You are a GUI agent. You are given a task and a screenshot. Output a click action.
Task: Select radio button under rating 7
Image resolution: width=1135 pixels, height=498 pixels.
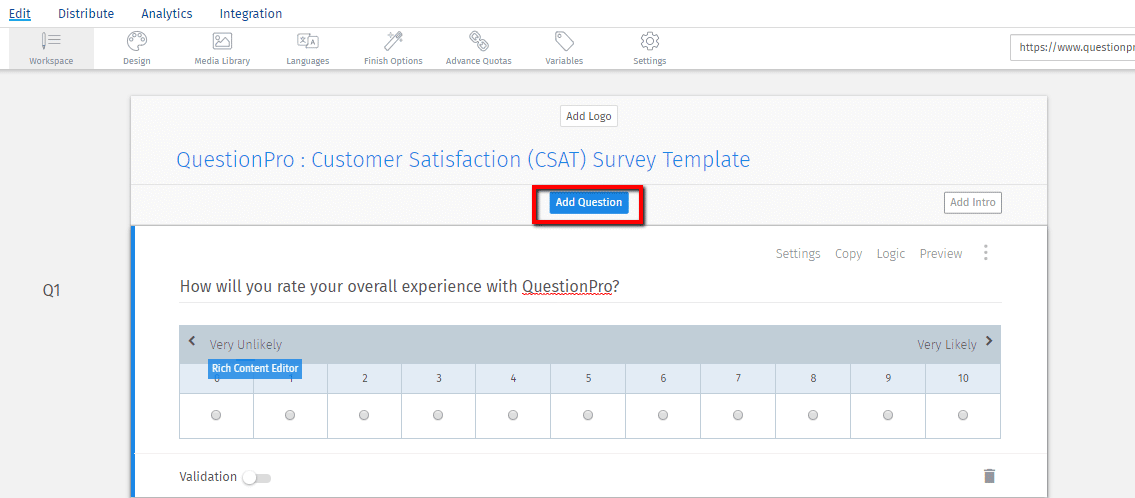(x=738, y=415)
